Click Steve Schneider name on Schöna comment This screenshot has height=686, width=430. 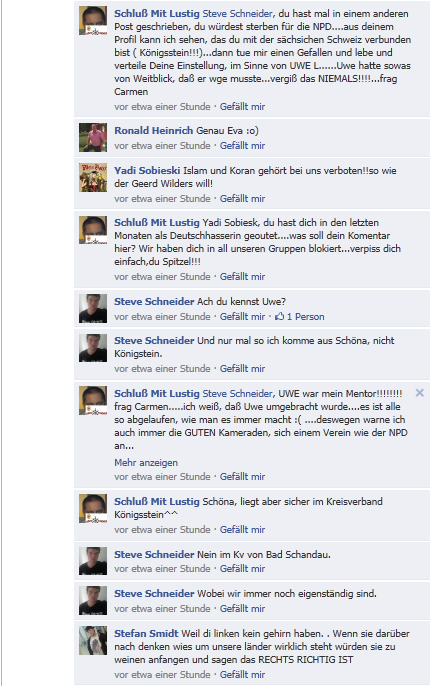point(154,341)
